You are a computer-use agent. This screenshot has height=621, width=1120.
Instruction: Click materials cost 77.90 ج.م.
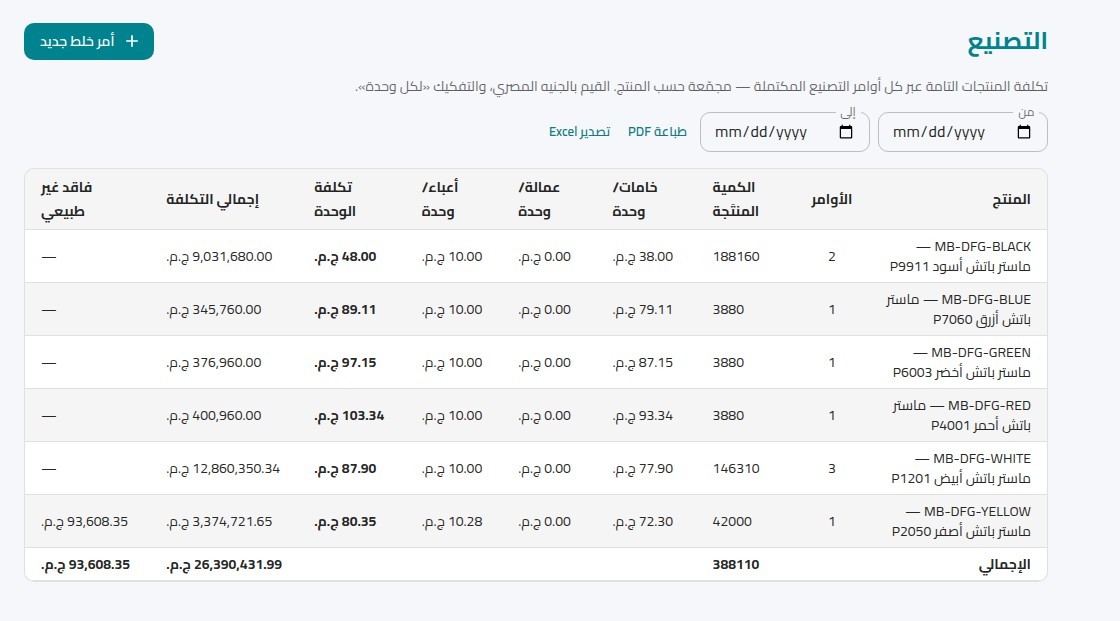click(643, 469)
